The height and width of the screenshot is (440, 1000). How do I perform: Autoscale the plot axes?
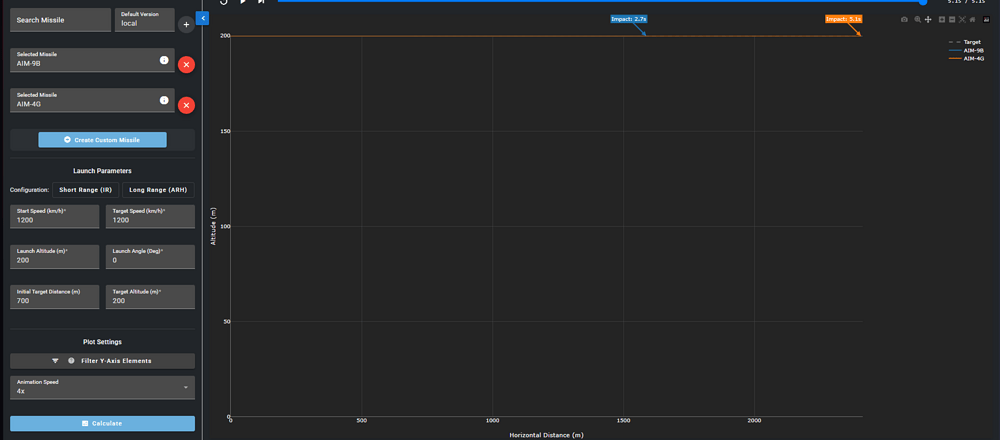pos(962,20)
